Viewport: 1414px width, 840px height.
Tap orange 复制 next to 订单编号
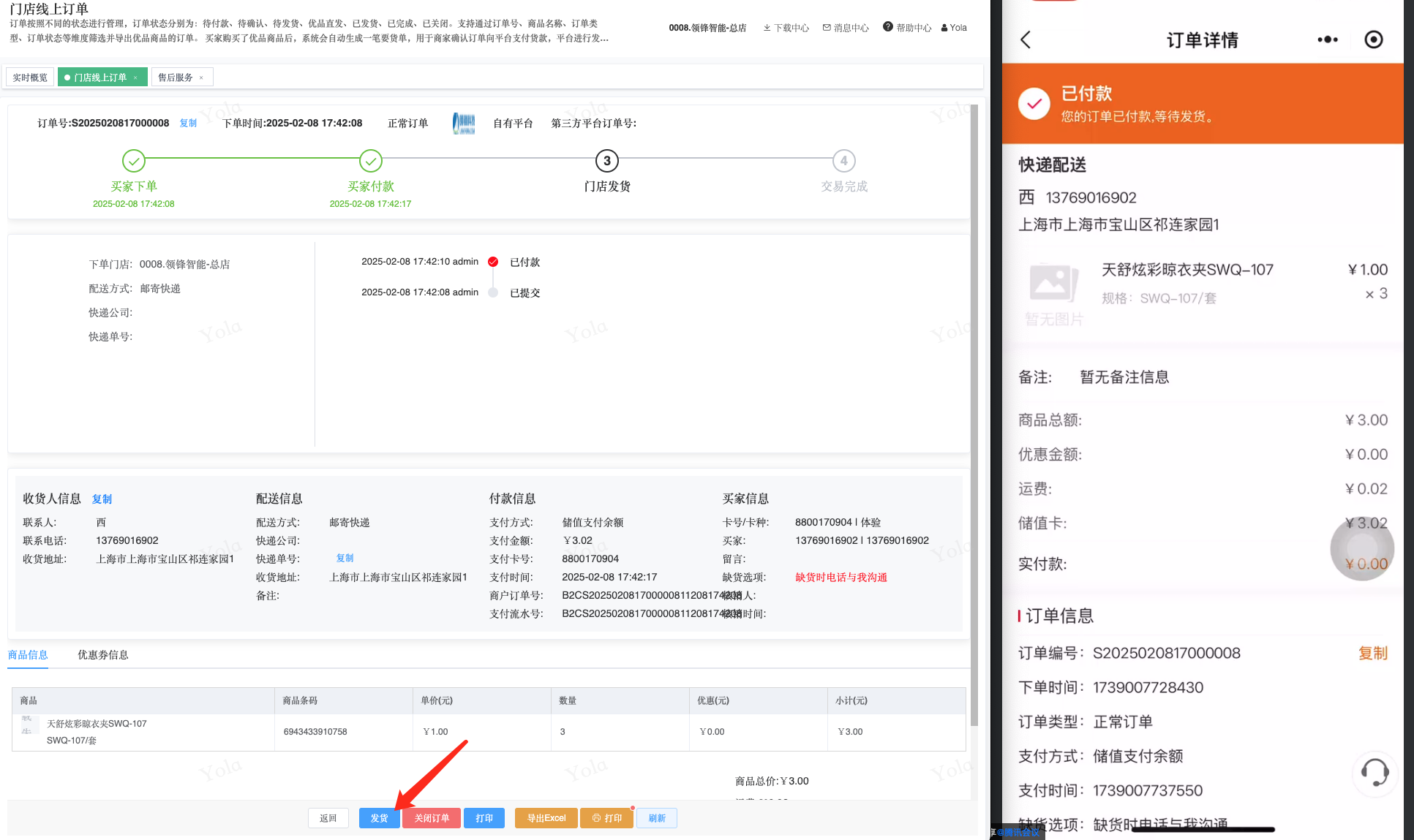click(x=1372, y=653)
